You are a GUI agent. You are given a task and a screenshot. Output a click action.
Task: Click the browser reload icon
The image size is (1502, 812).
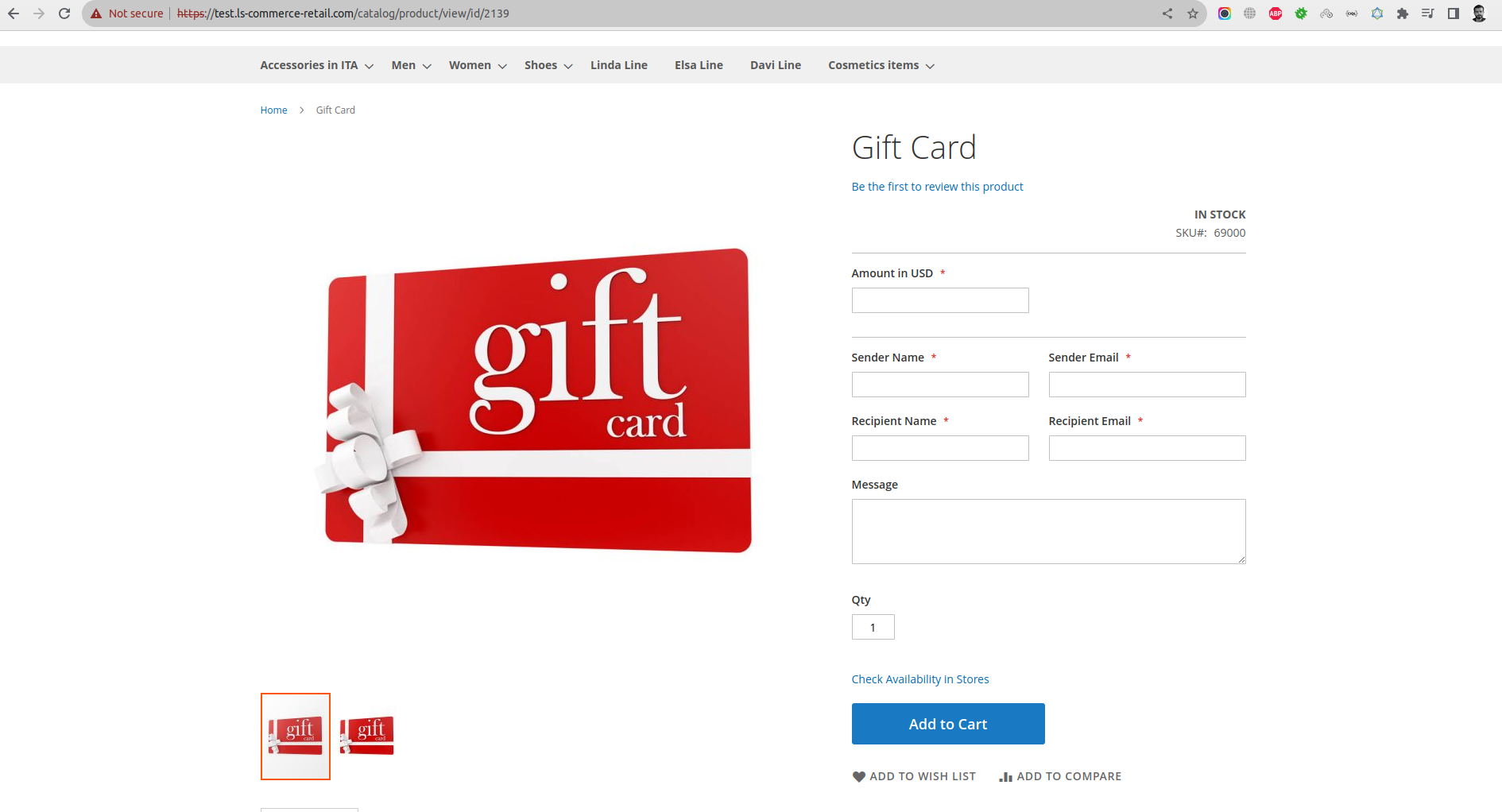[64, 14]
